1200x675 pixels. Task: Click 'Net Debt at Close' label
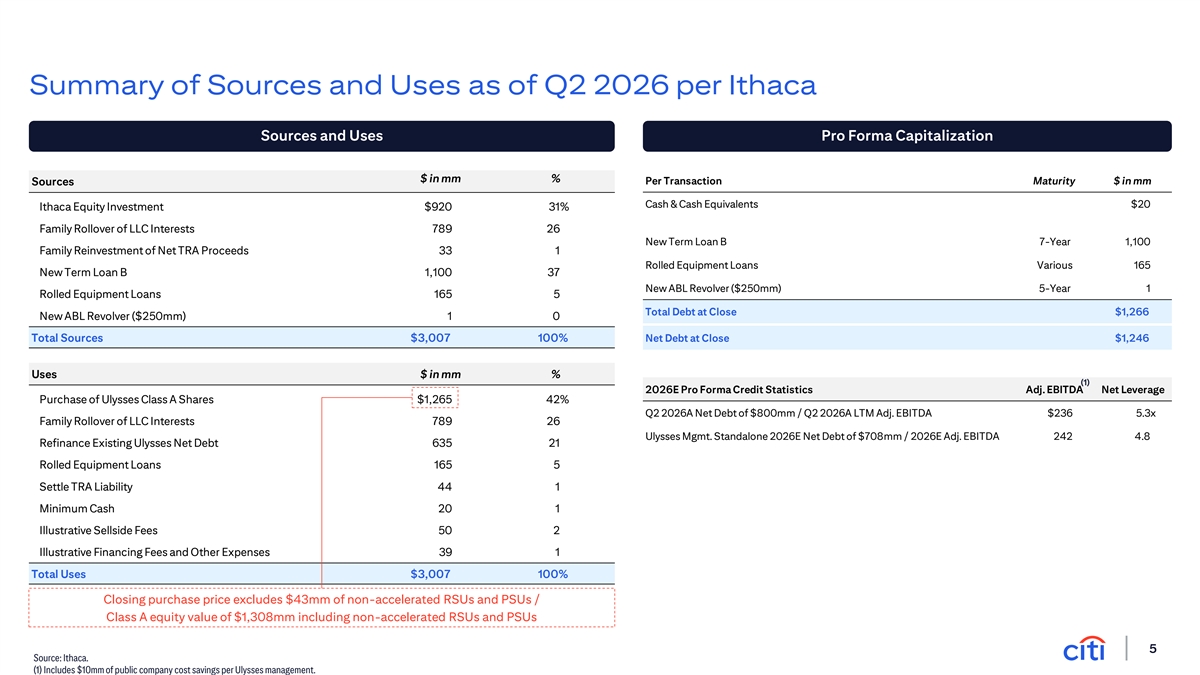click(688, 338)
